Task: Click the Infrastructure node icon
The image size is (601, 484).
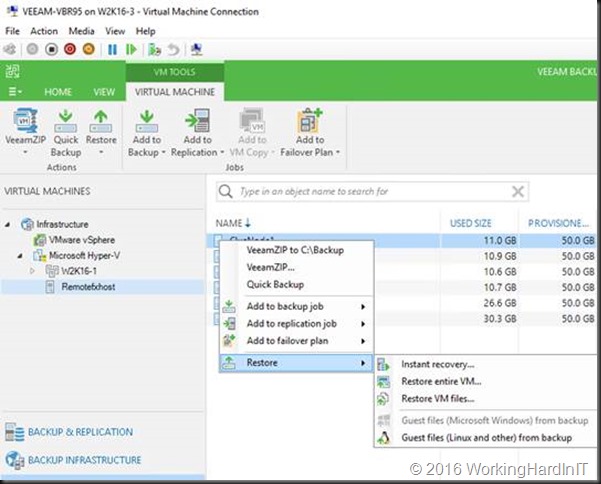Action: click(x=27, y=224)
